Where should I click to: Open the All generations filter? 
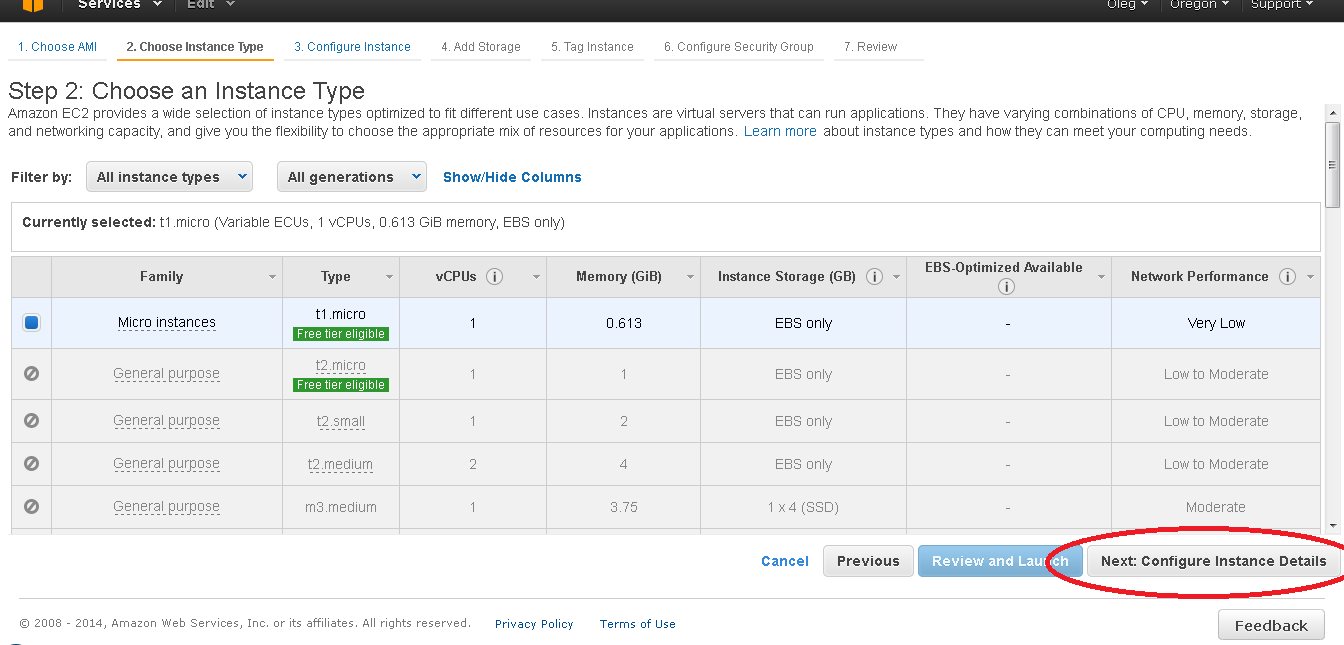pyautogui.click(x=352, y=177)
